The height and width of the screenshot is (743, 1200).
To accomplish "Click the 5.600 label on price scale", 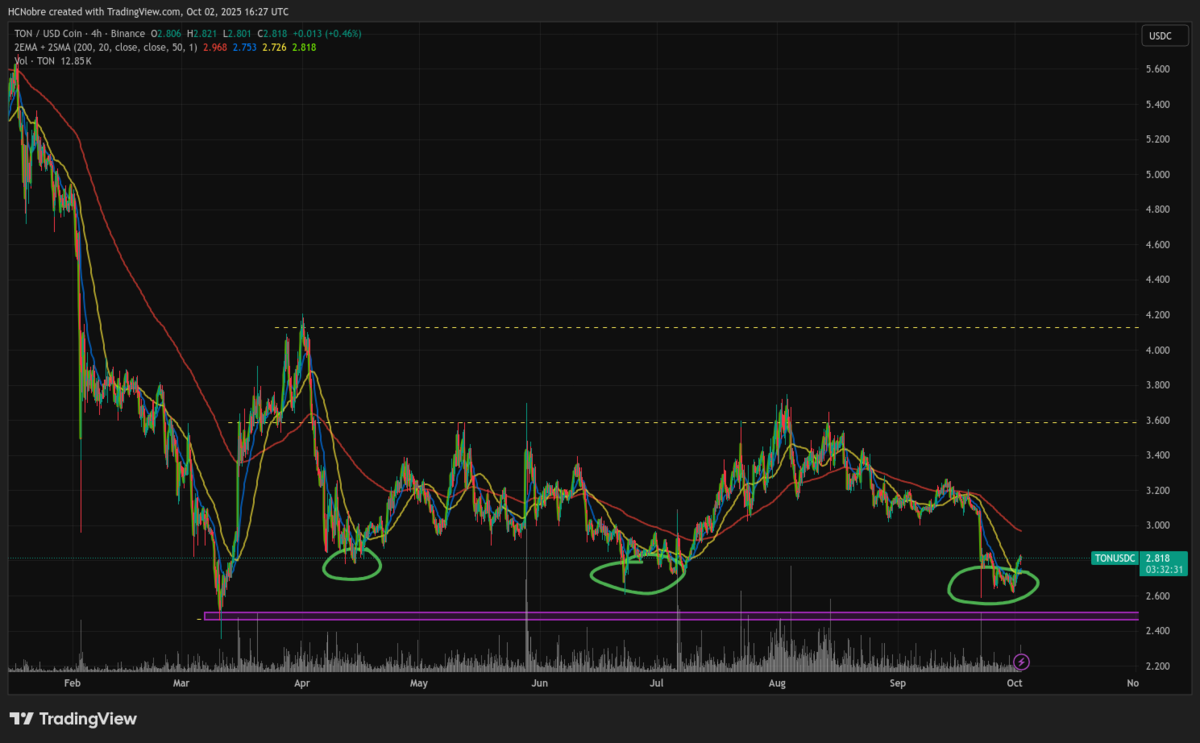I will pyautogui.click(x=1158, y=69).
